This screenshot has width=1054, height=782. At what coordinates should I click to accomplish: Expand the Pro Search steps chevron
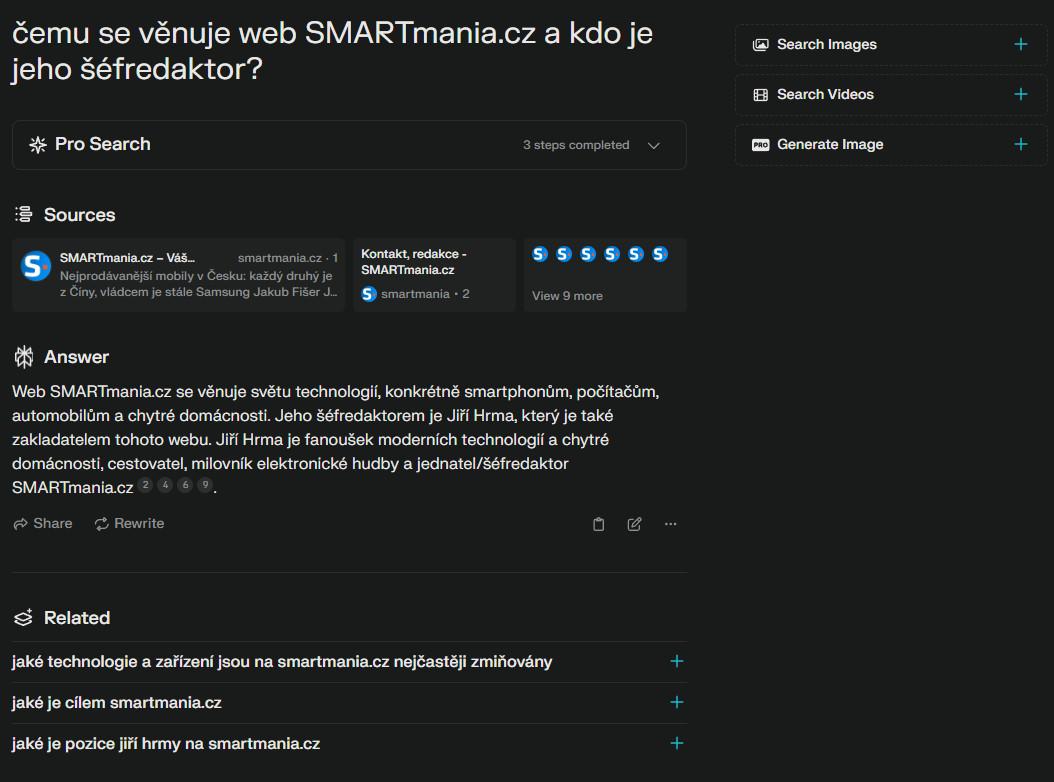pyautogui.click(x=653, y=145)
